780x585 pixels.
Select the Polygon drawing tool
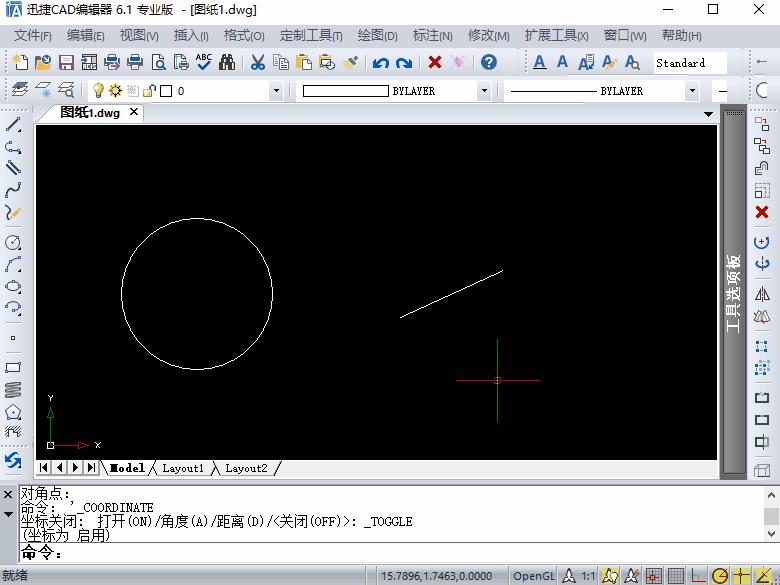point(13,412)
